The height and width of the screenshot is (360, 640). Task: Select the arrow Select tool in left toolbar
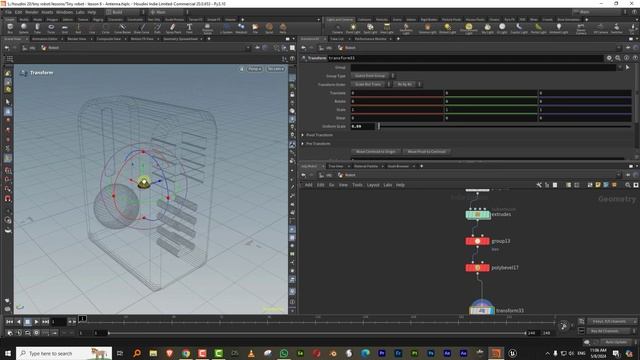[x=7, y=102]
